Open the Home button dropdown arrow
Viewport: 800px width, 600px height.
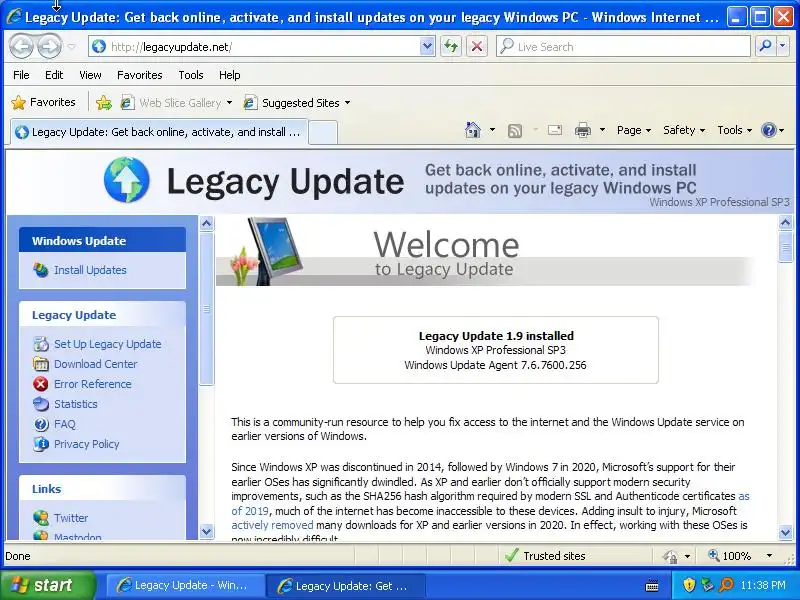click(x=492, y=130)
